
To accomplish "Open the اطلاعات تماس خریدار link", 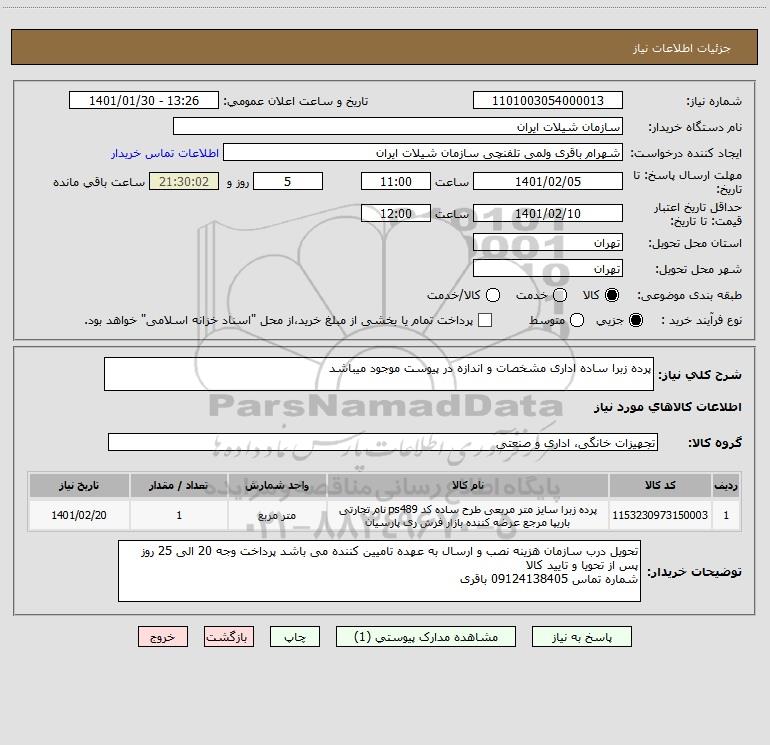I will click(165, 153).
